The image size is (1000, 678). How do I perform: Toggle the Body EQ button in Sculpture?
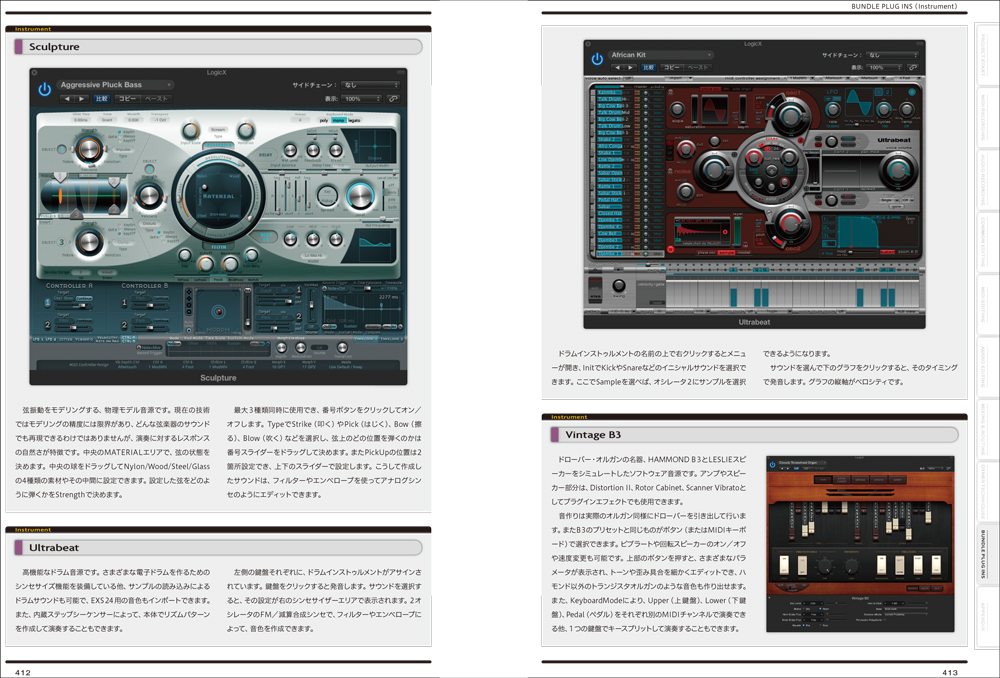pyautogui.click(x=267, y=236)
